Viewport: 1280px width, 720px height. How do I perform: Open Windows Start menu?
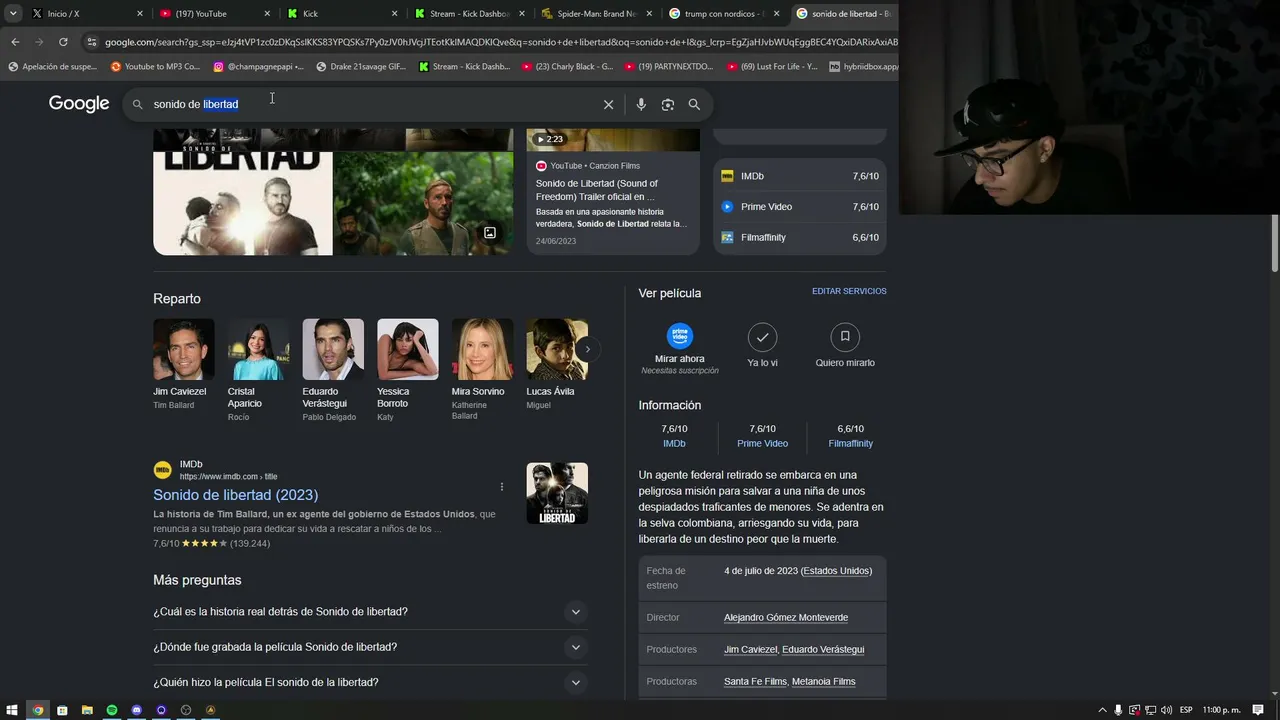point(12,710)
